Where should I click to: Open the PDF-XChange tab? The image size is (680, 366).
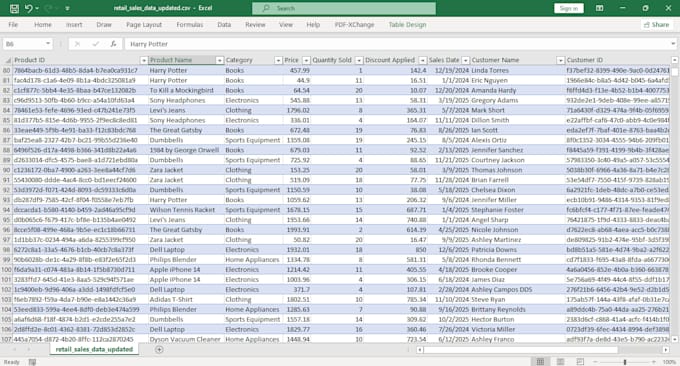pos(354,25)
